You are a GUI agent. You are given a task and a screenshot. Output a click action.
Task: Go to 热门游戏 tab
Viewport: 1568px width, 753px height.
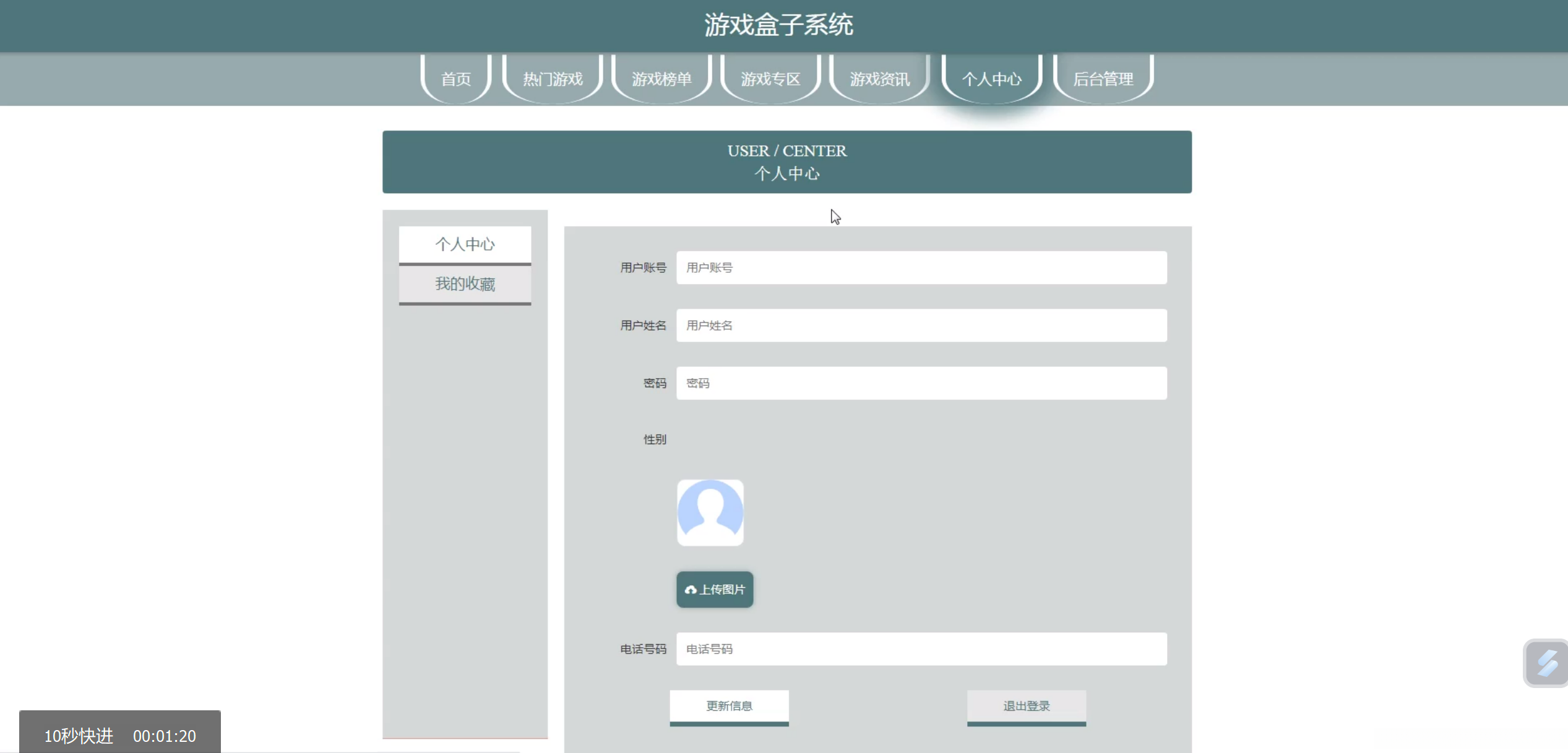[553, 79]
